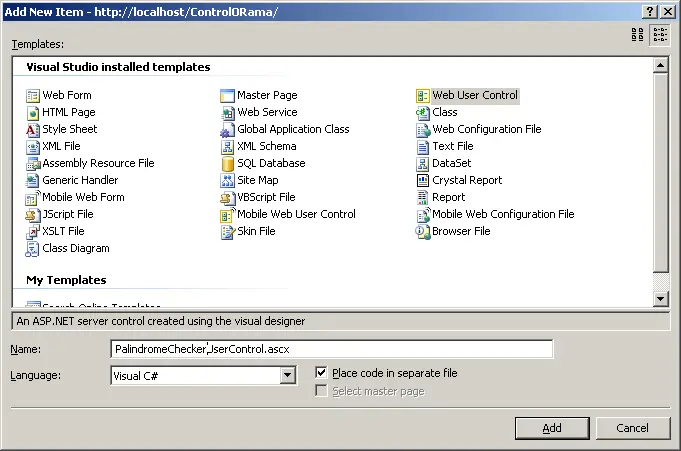The image size is (681, 451).
Task: Choose the Generic Handler template icon
Action: tap(33, 180)
